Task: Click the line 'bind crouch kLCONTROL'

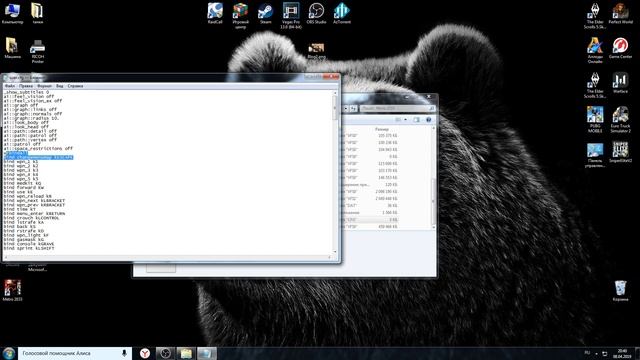Action: pyautogui.click(x=32, y=218)
